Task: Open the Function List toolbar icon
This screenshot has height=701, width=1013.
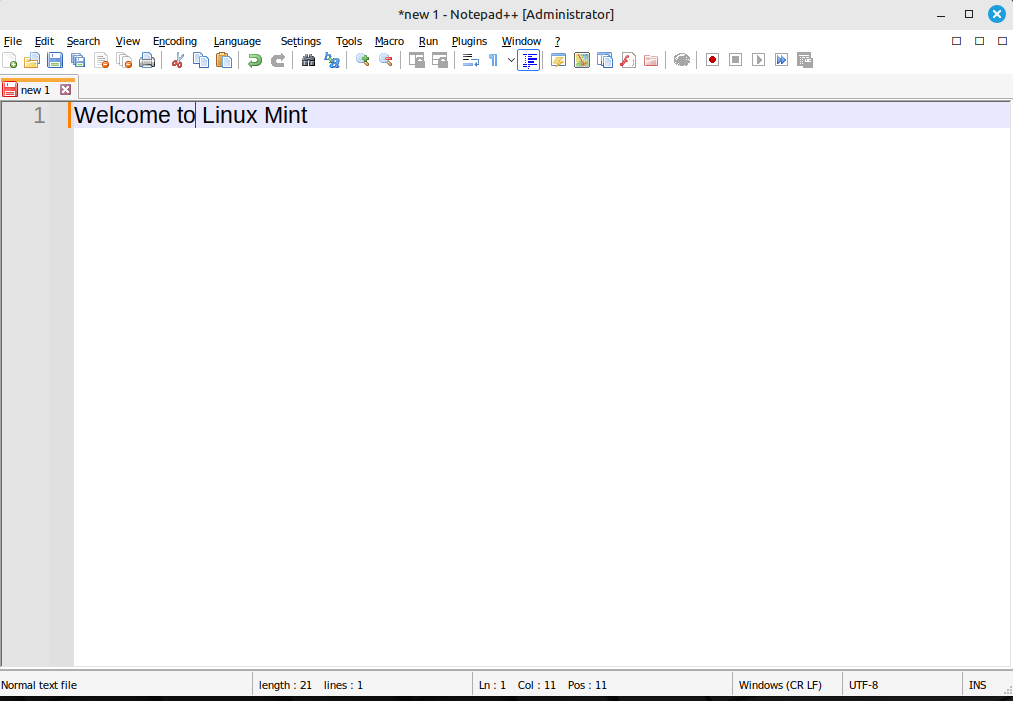Action: click(628, 60)
